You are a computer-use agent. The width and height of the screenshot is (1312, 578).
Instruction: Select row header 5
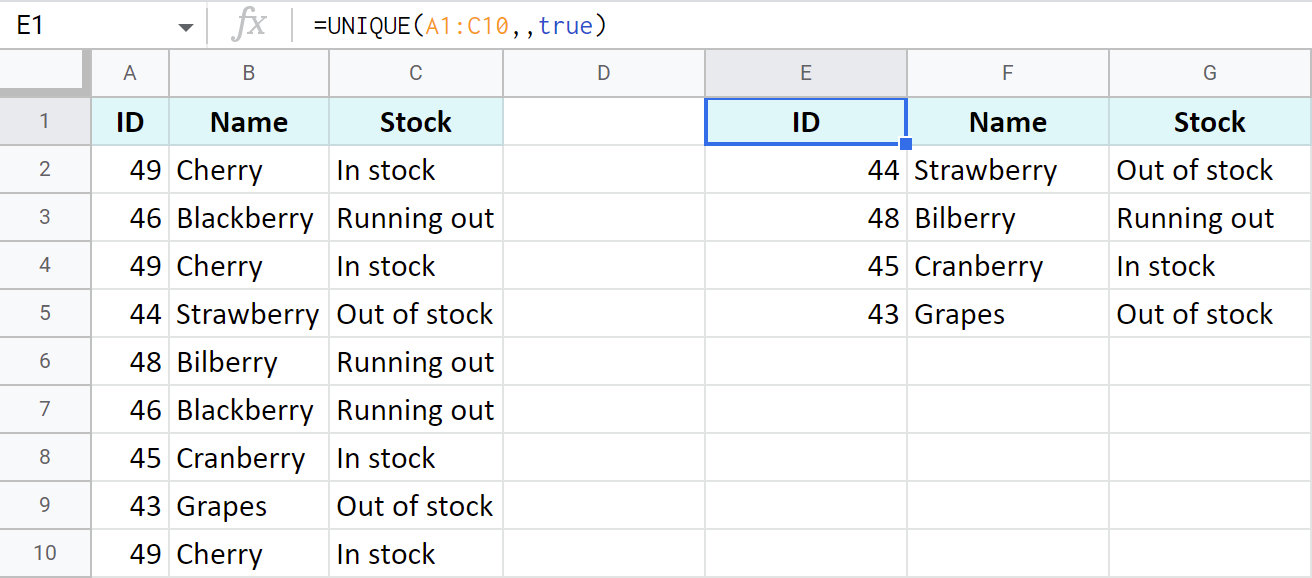pyautogui.click(x=45, y=313)
